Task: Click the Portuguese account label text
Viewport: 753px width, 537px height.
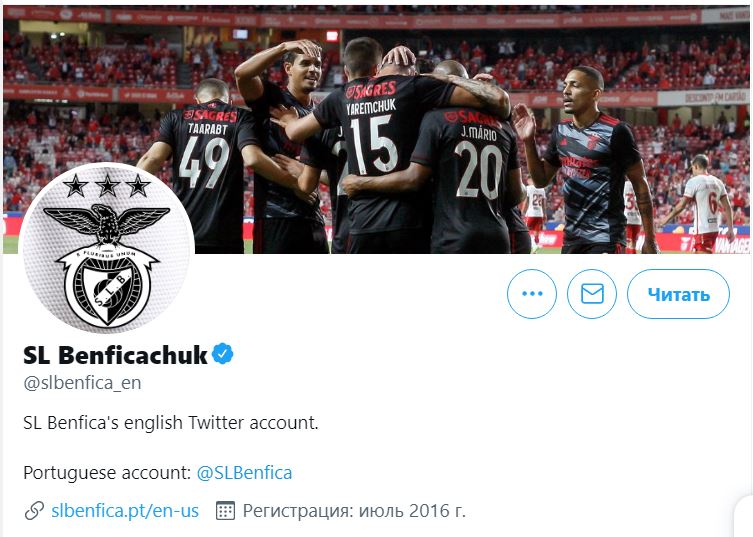Action: point(108,473)
